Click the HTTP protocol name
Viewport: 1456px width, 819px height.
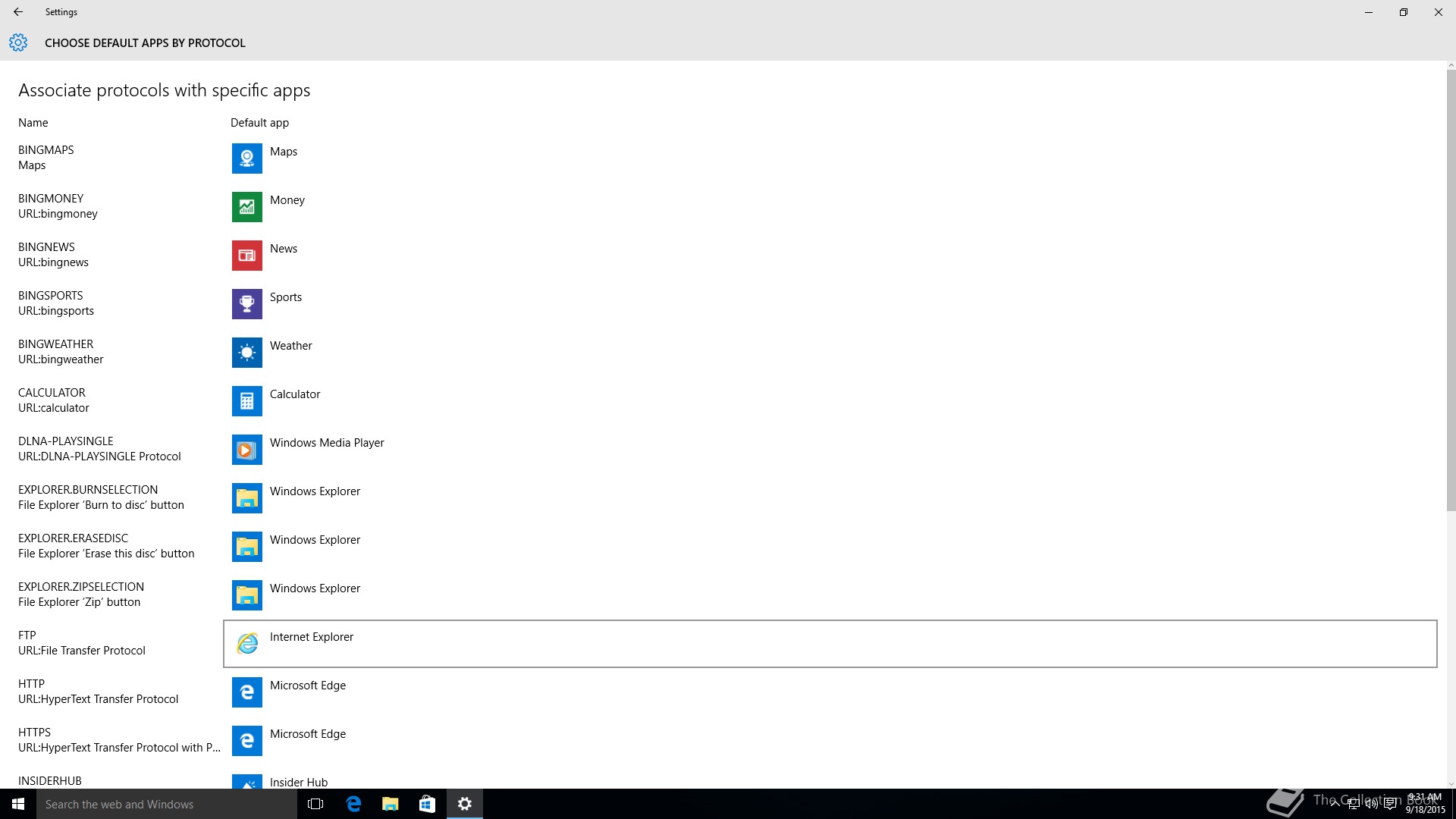tap(31, 684)
